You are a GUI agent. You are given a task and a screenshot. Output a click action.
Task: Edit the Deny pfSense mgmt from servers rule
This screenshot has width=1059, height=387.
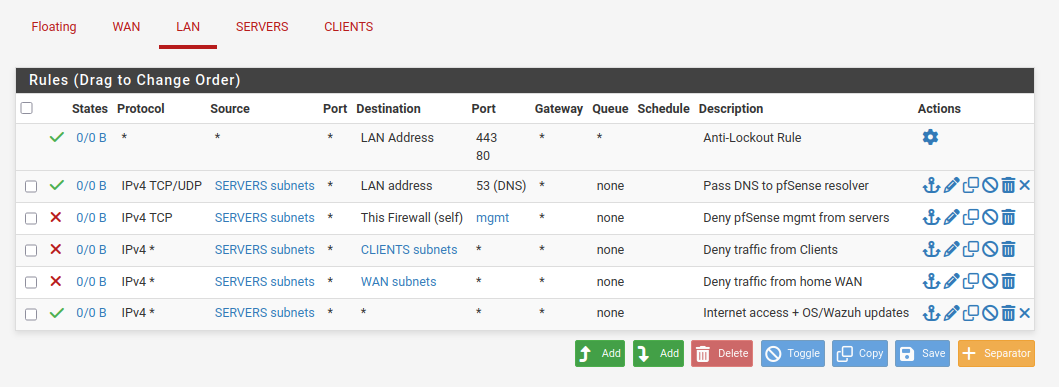951,217
